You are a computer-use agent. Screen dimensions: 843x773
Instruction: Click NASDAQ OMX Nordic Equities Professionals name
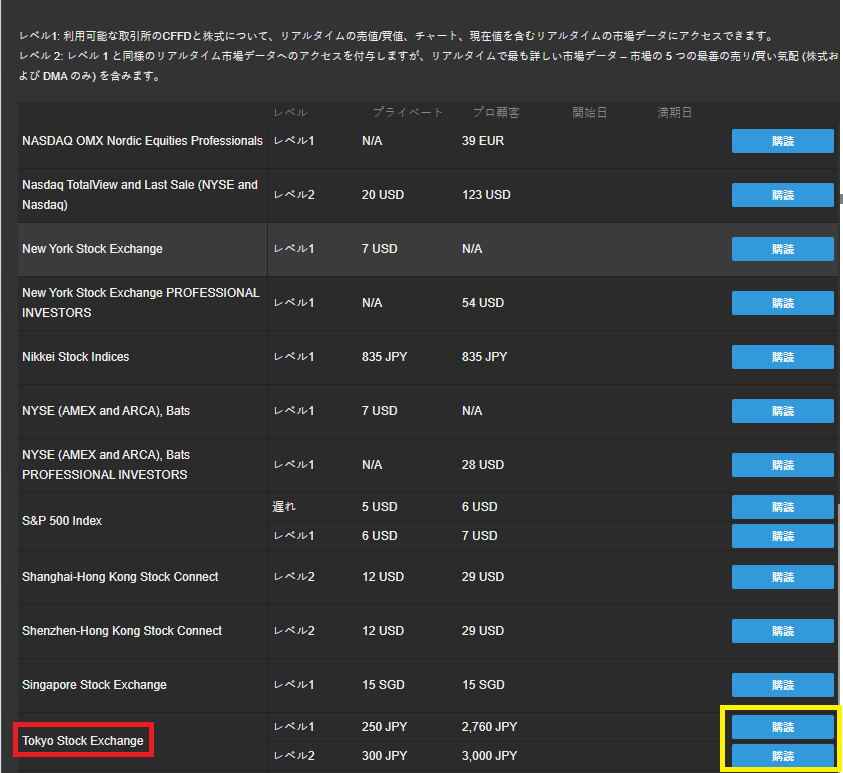pyautogui.click(x=142, y=141)
